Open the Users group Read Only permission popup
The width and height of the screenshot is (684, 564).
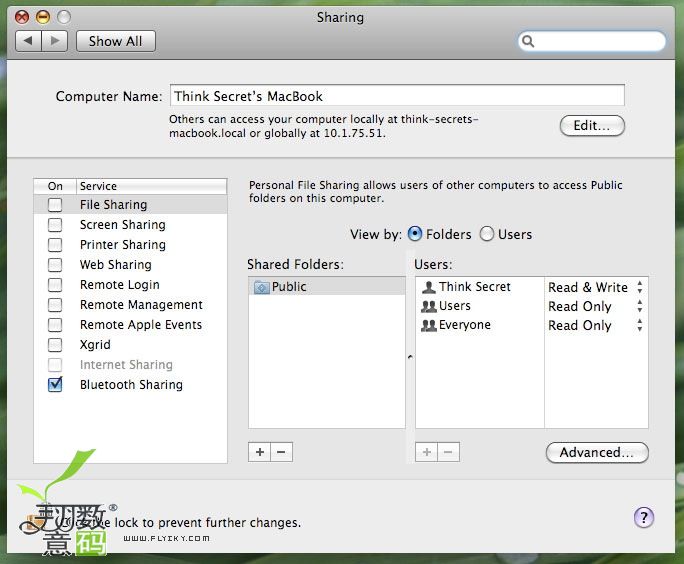(596, 306)
